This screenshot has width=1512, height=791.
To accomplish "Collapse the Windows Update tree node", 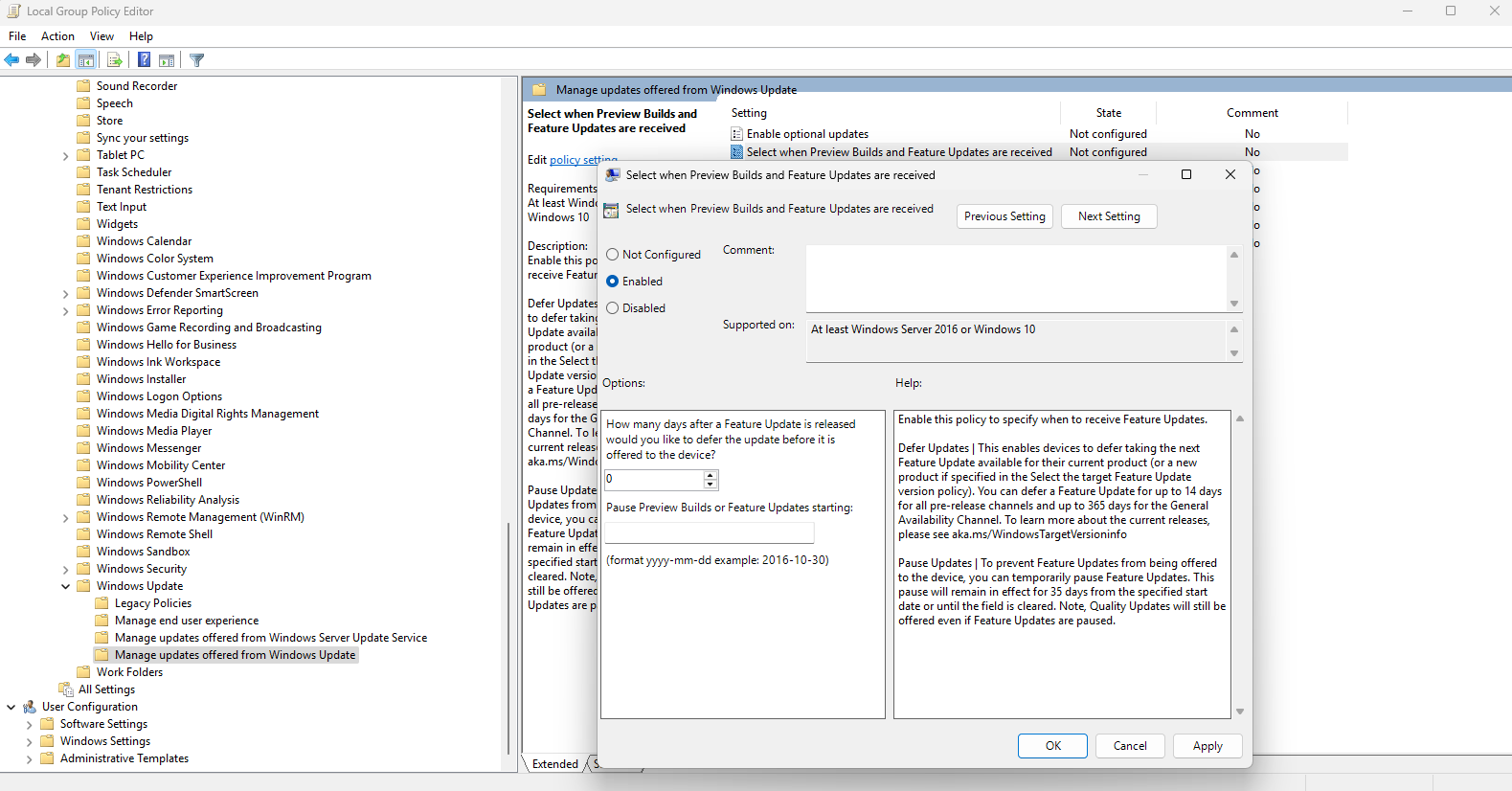I will pos(66,586).
